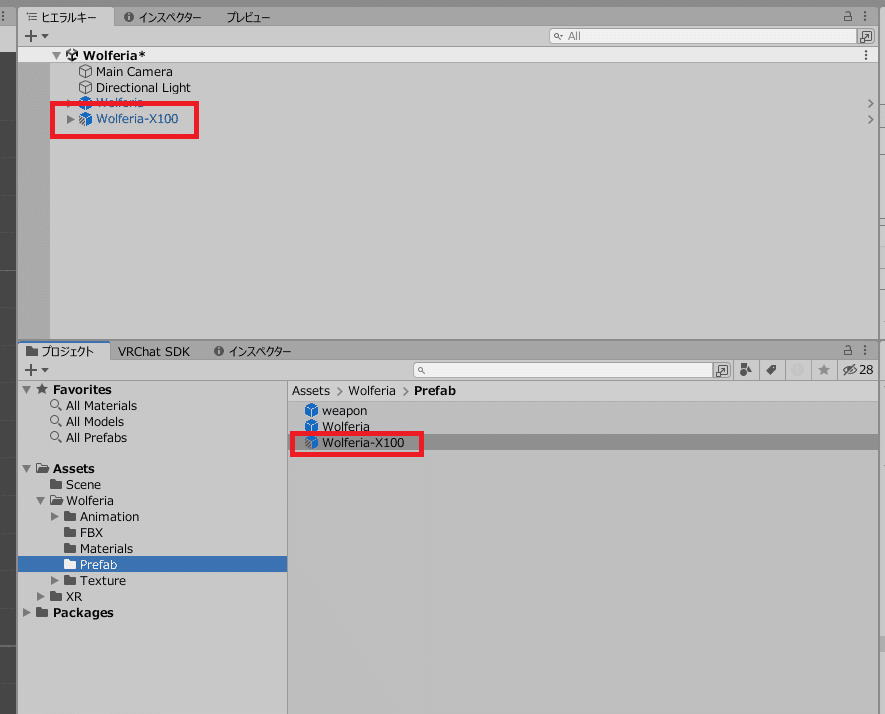Click the Project search scope icon
The width and height of the screenshot is (885, 714).
click(722, 370)
